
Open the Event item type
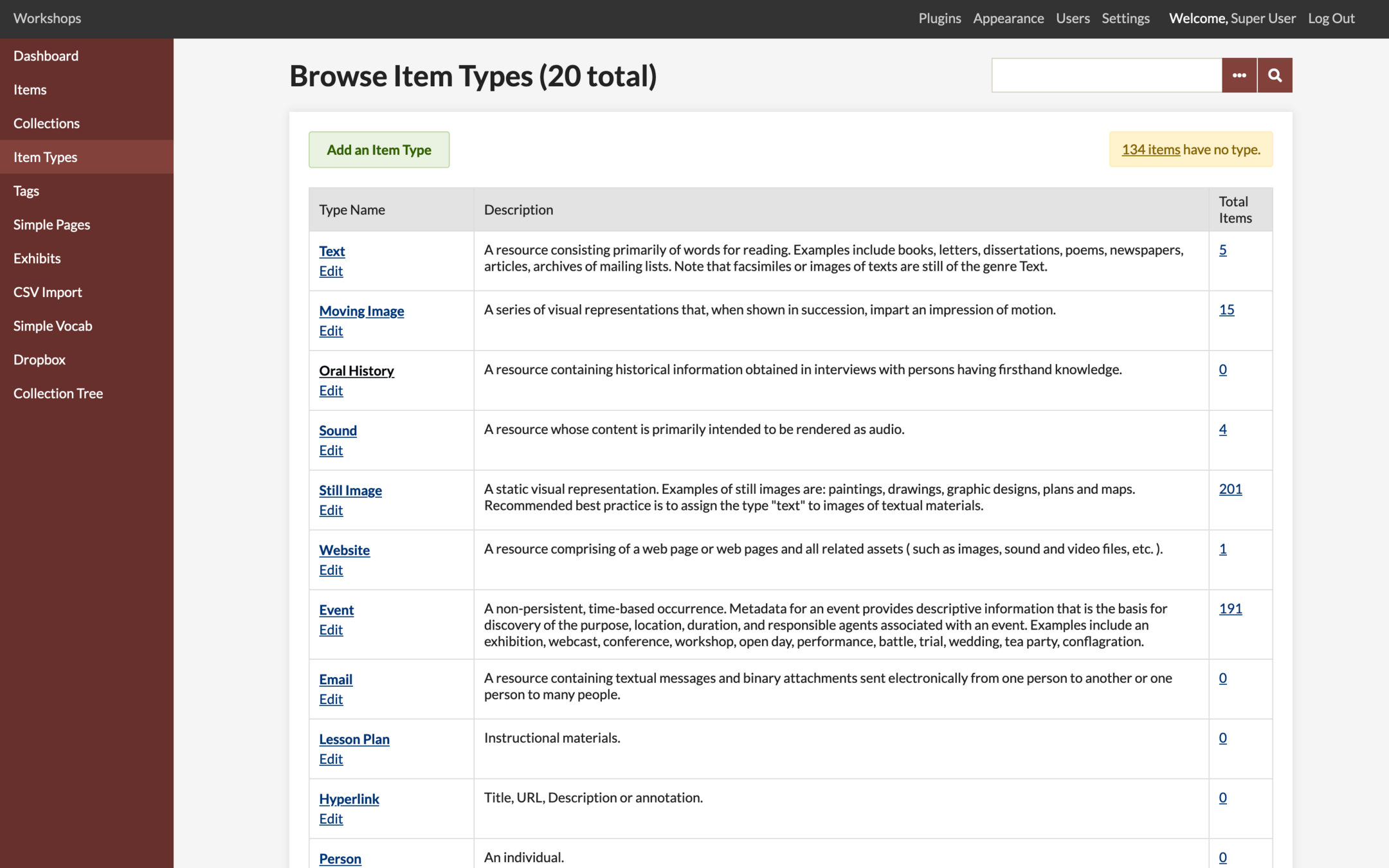click(x=336, y=610)
